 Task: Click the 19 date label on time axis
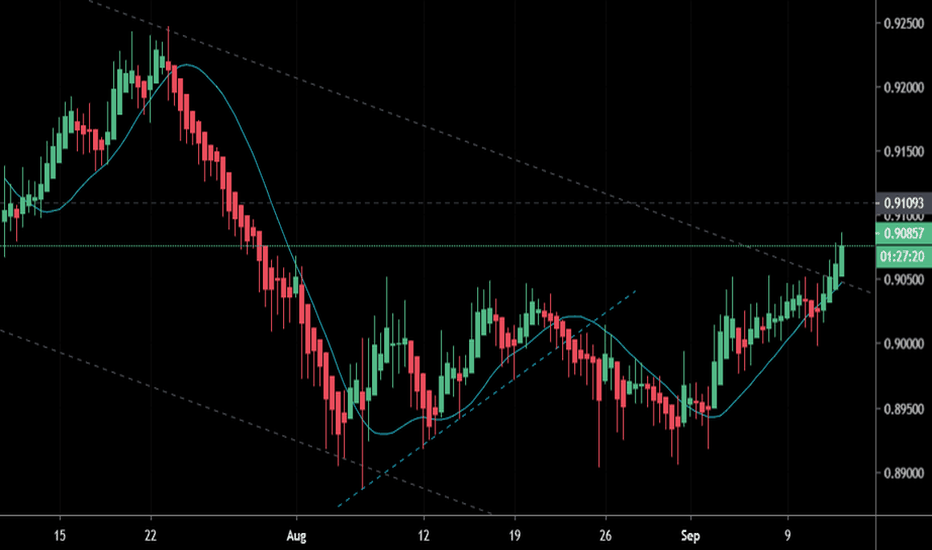pos(515,536)
